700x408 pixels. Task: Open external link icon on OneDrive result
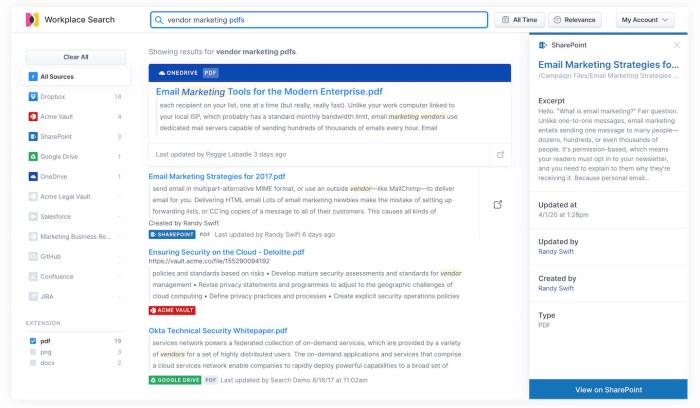pyautogui.click(x=500, y=154)
